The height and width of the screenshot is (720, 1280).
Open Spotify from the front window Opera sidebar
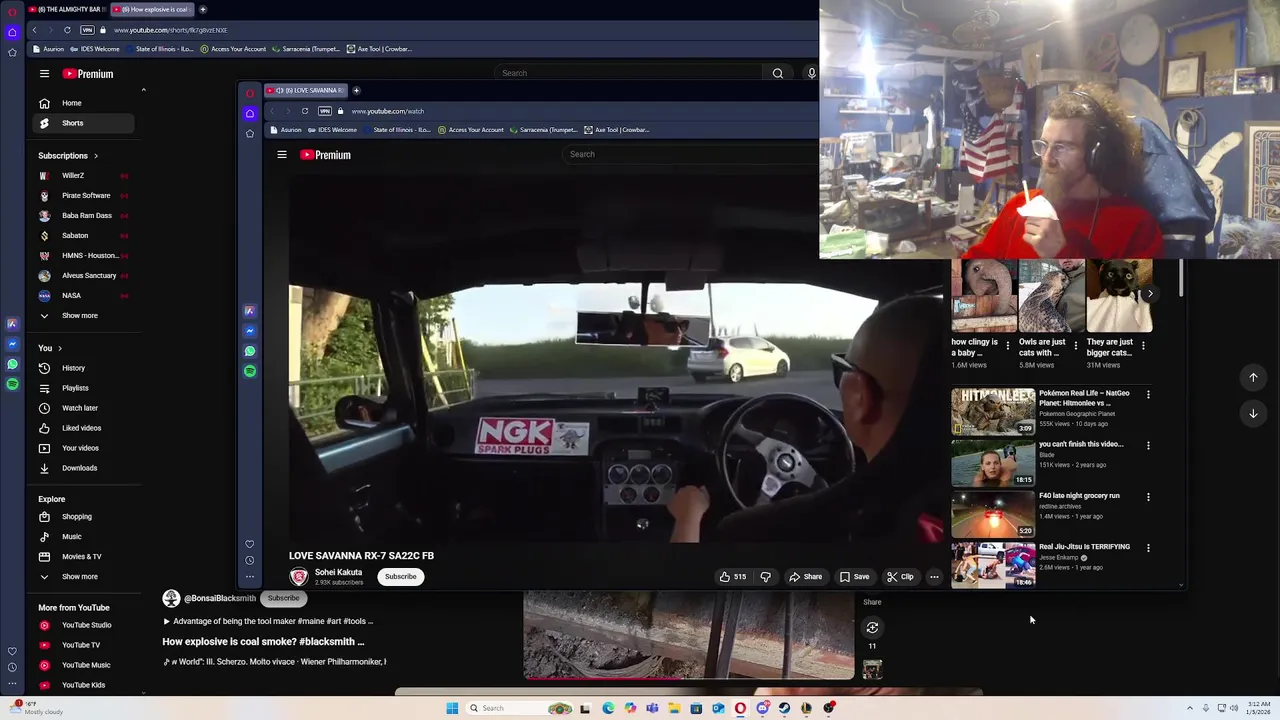point(250,371)
